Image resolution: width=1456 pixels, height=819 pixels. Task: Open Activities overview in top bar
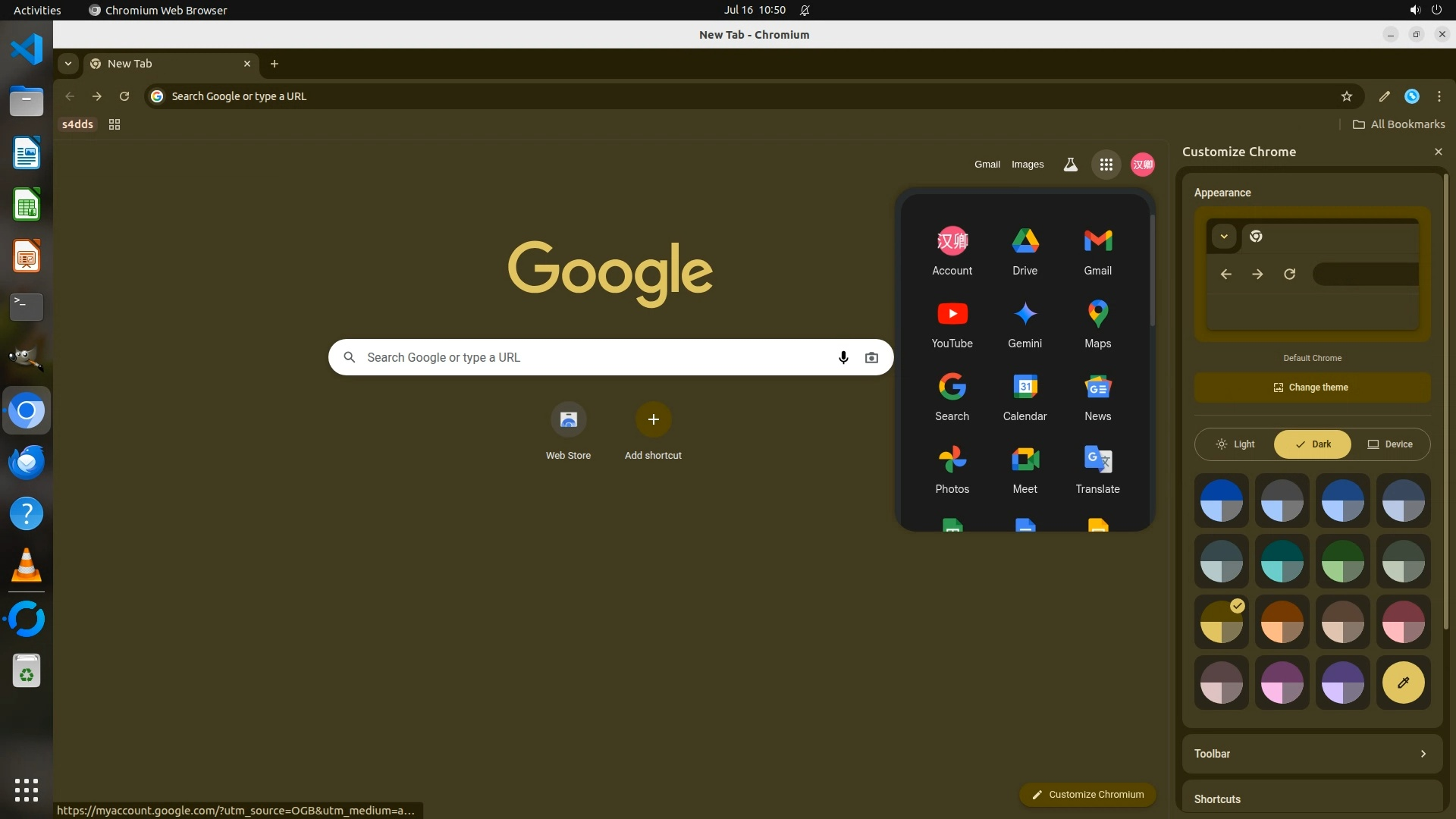click(37, 10)
